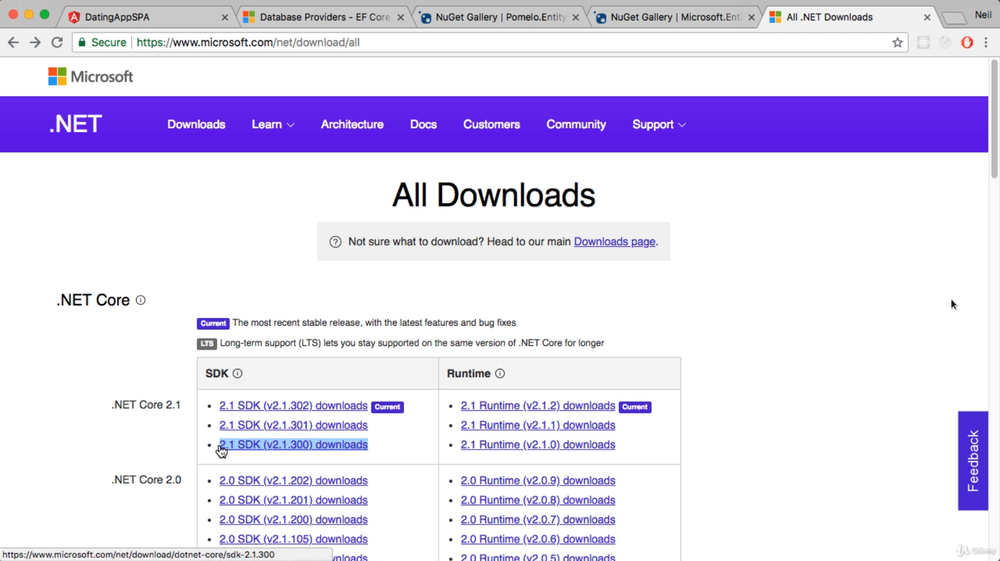Reload the page with the refresh icon
This screenshot has width=1000, height=561.
pos(57,42)
